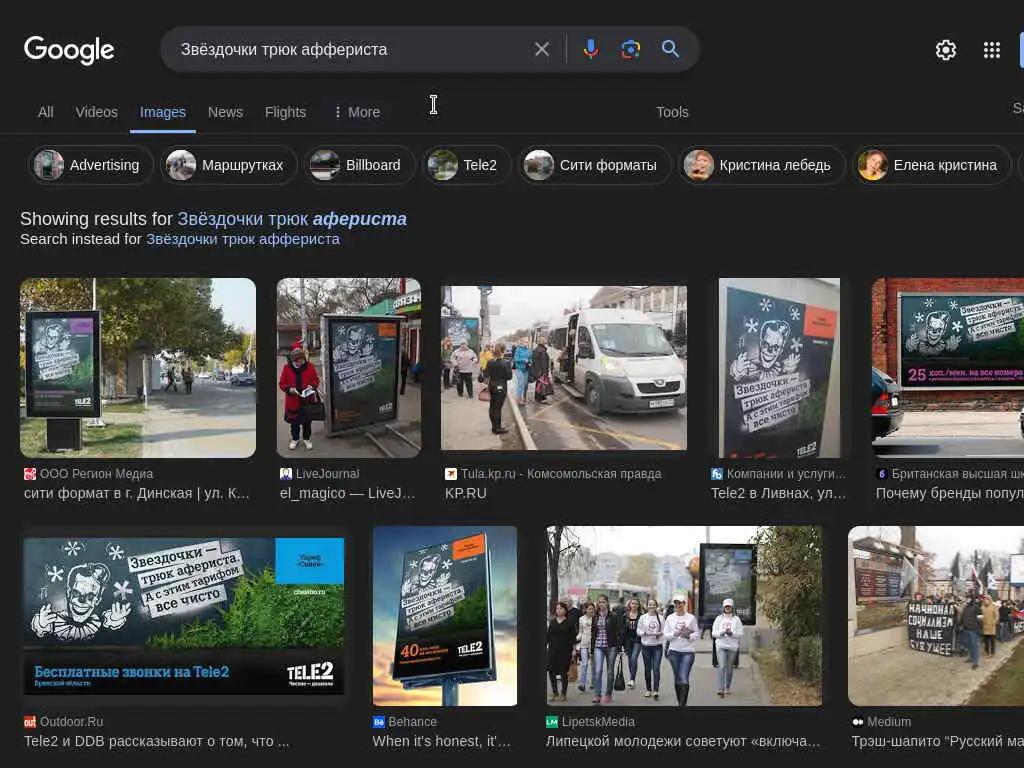The height and width of the screenshot is (768, 1024).
Task: Filter by Tele2 chip
Action: pos(466,165)
